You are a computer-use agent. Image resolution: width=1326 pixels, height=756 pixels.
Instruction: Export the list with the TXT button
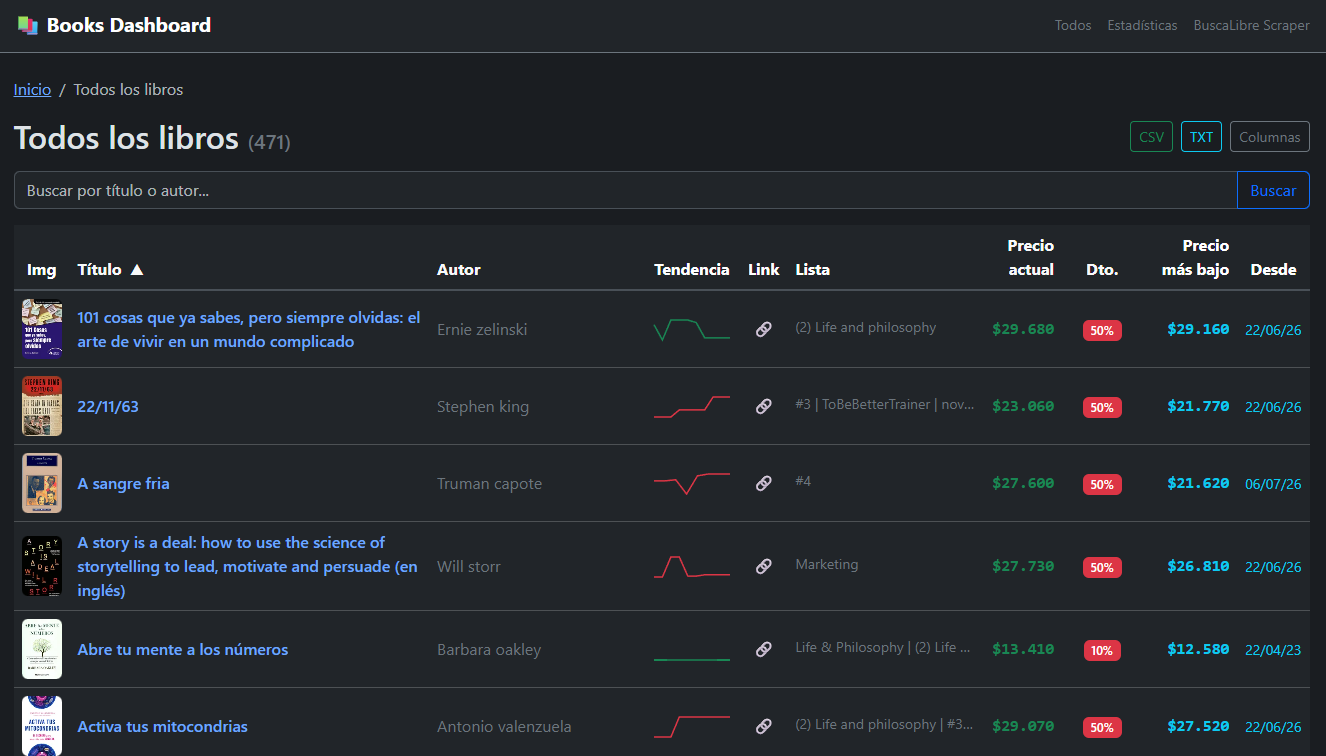1201,137
